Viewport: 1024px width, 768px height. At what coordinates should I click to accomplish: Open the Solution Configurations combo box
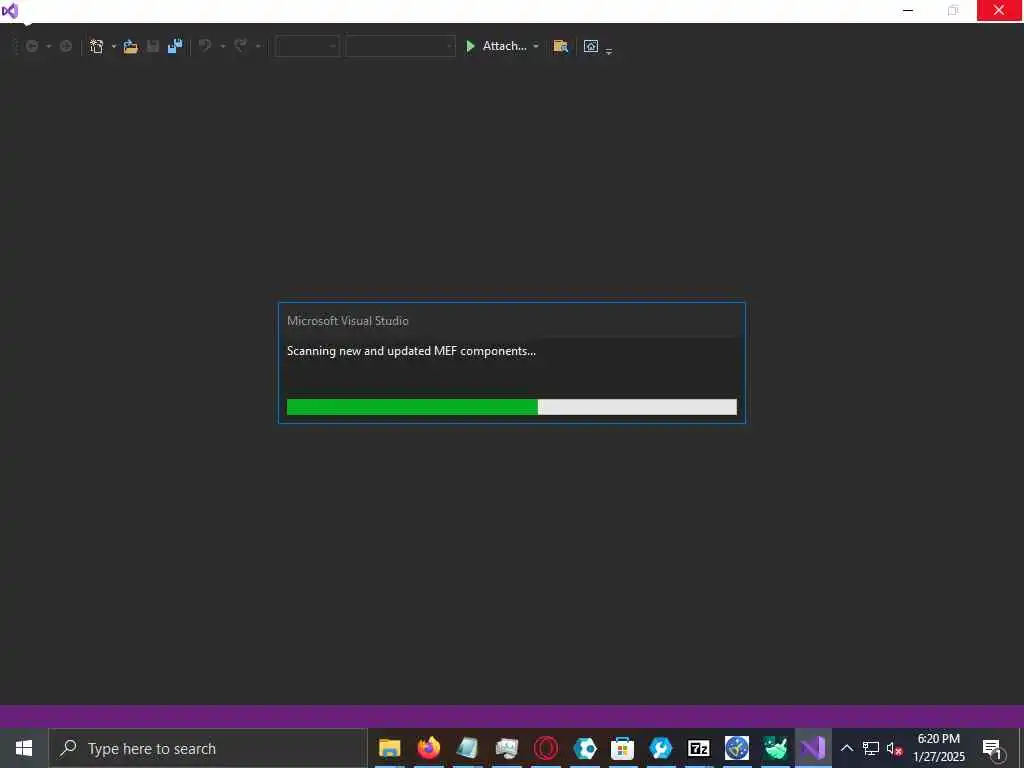tap(307, 46)
